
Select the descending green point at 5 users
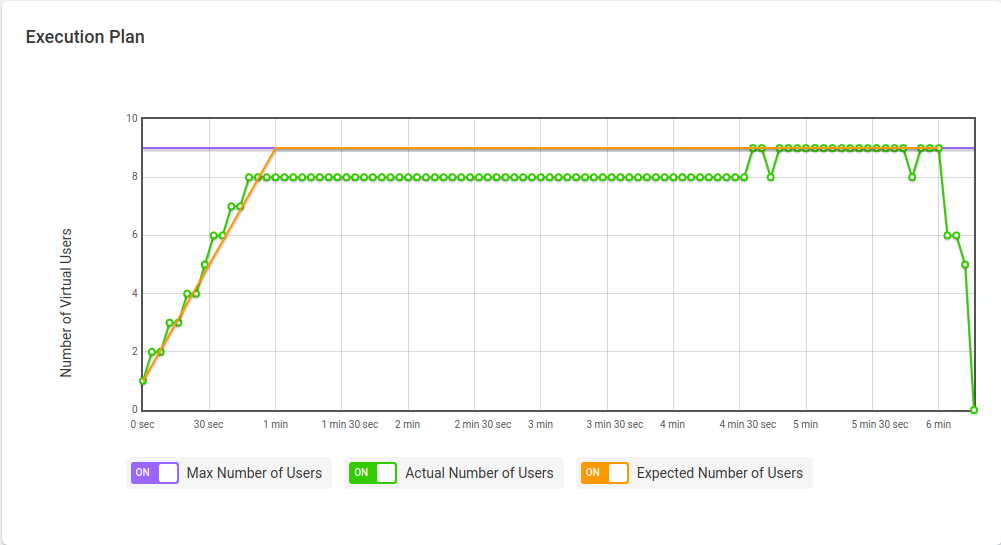tap(965, 265)
